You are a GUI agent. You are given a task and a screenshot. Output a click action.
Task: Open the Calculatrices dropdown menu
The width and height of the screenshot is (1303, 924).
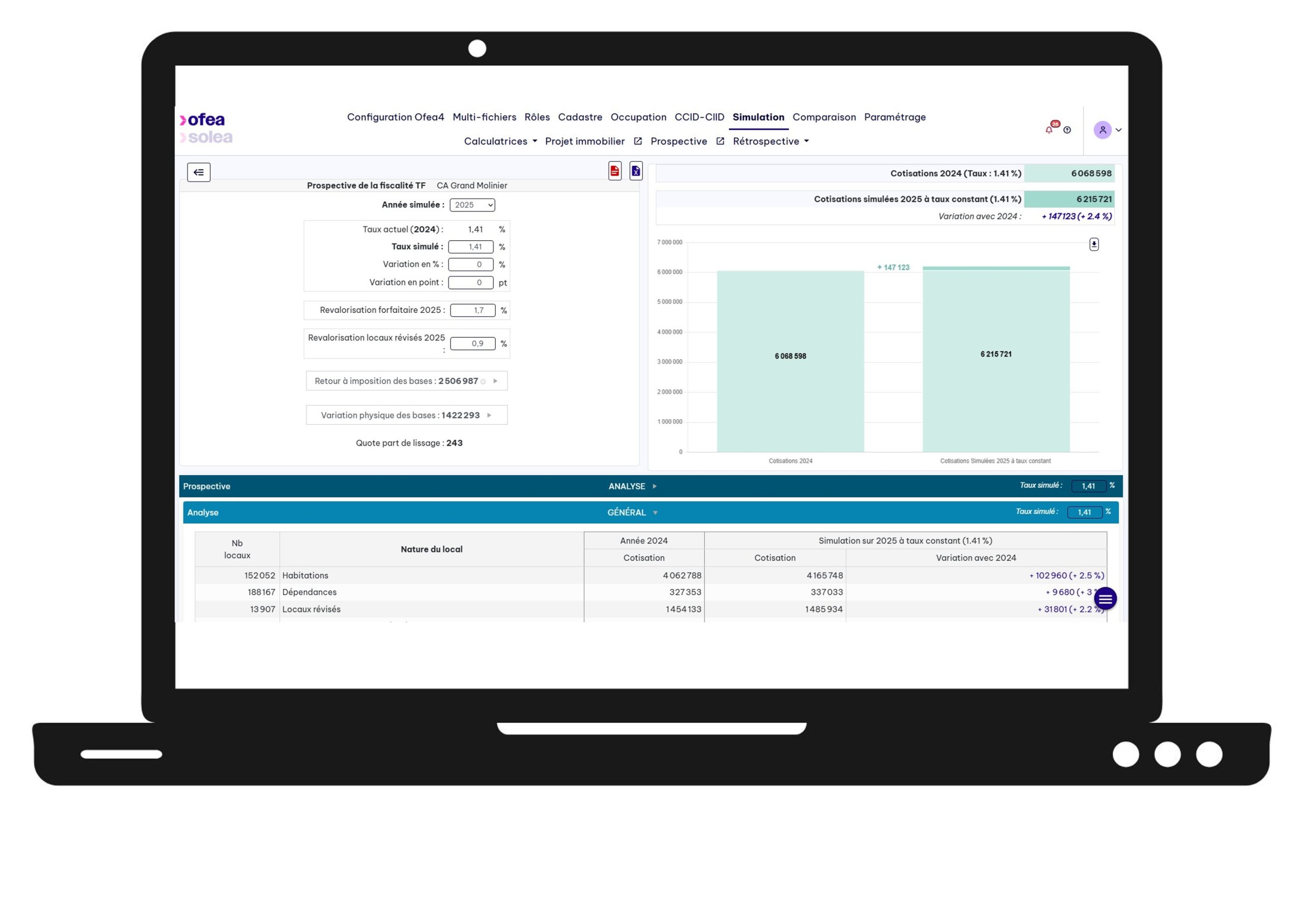(500, 141)
